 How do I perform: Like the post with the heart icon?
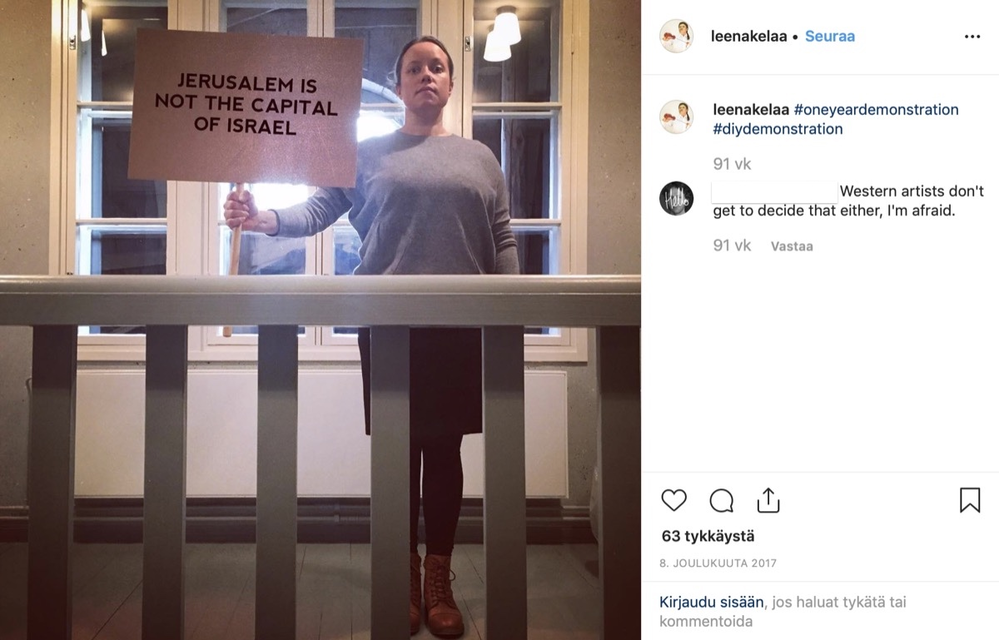(x=673, y=501)
